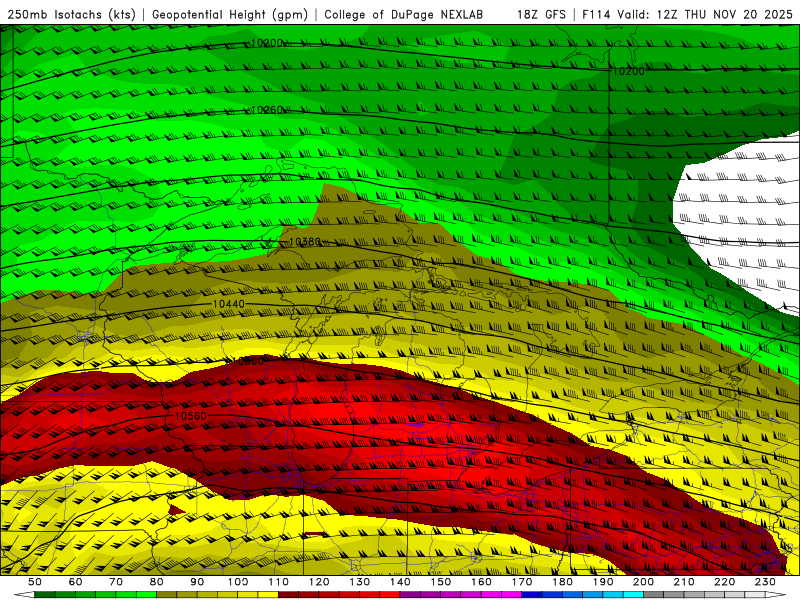The height and width of the screenshot is (600, 800).
Task: Click the '160' label on the color scale
Action: tap(481, 582)
